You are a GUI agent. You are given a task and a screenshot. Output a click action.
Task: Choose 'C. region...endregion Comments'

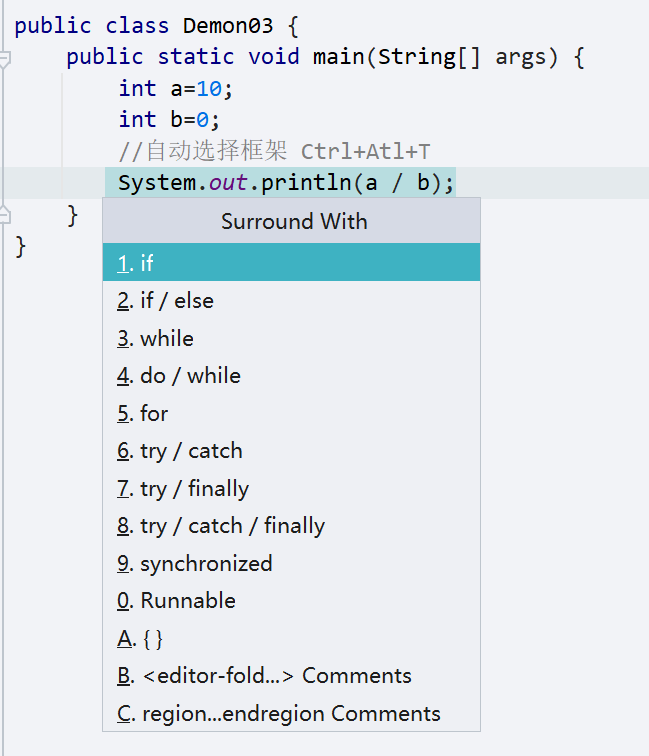[x=291, y=714]
